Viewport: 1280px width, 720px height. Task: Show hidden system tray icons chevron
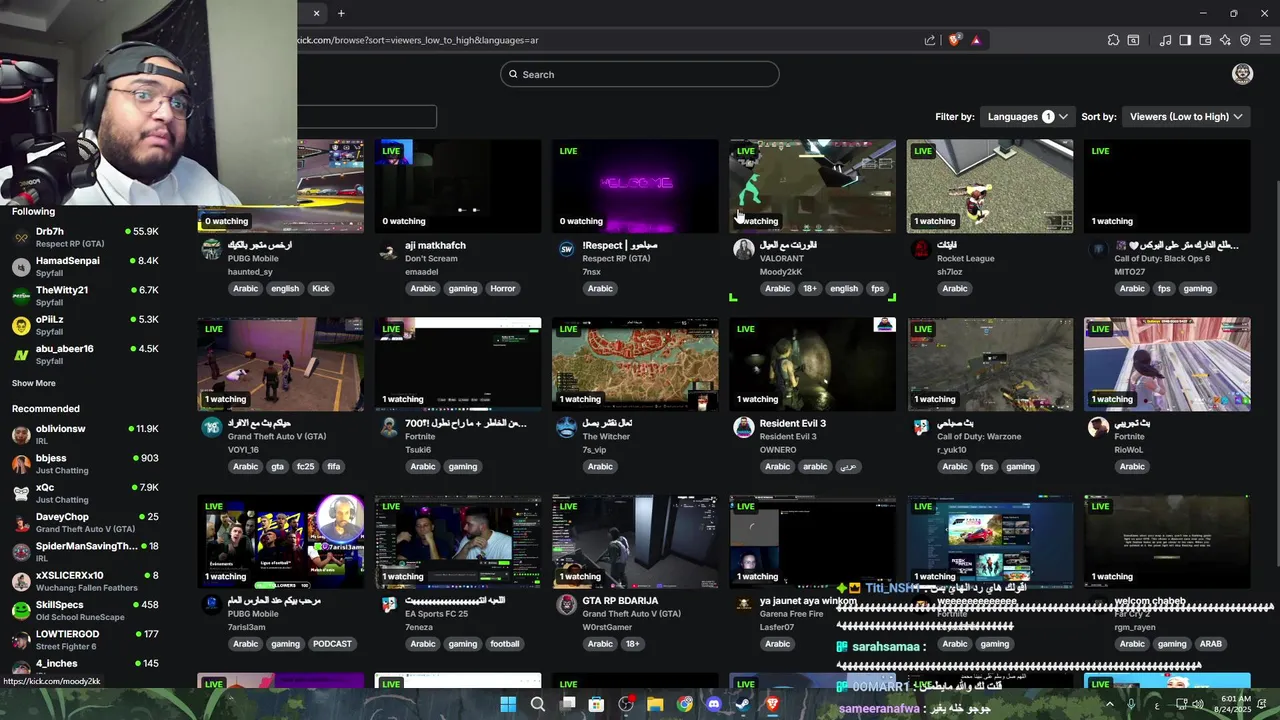pyautogui.click(x=1109, y=704)
